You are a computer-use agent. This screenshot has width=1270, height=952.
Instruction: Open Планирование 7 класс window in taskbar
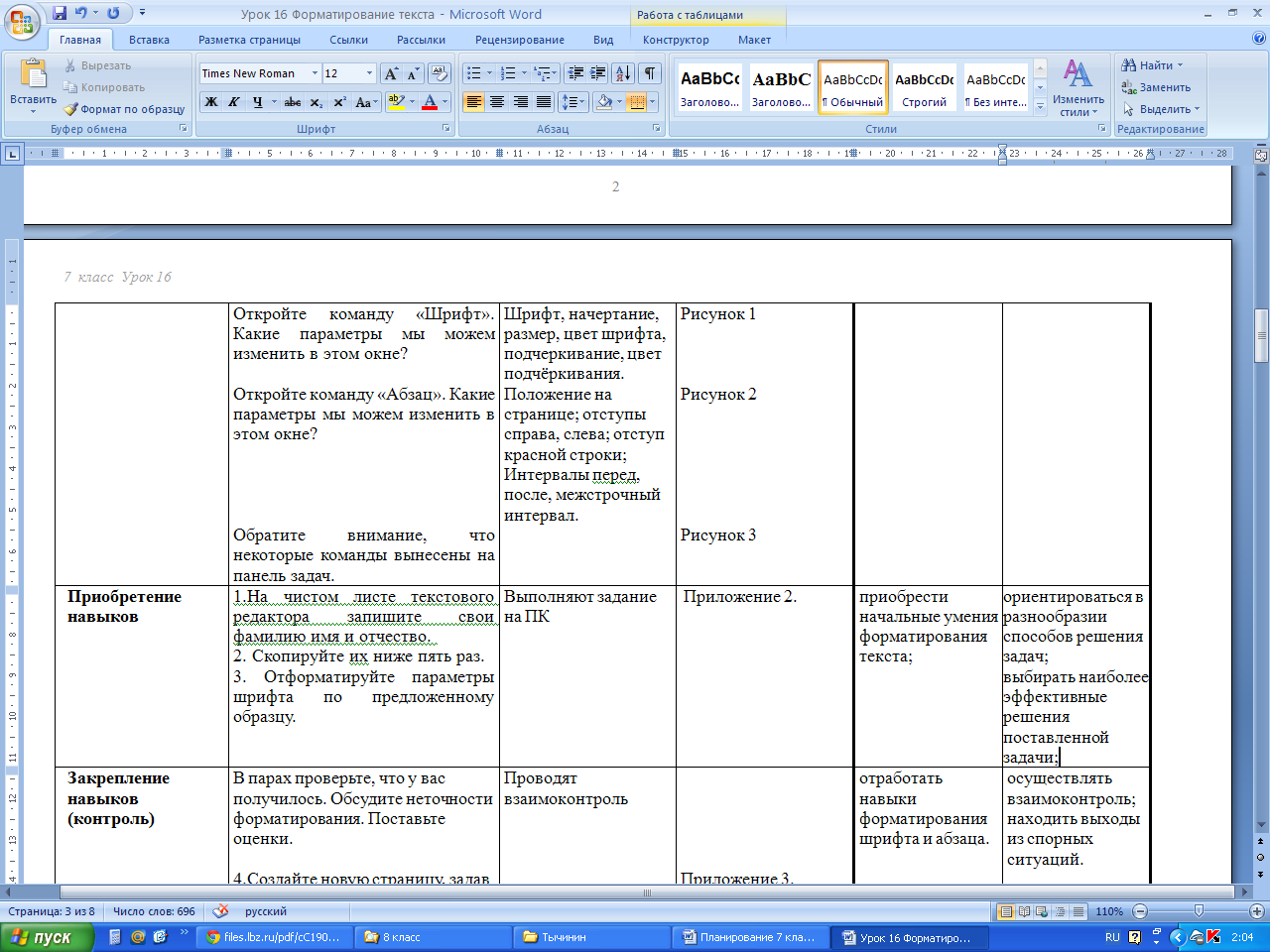pos(749,937)
